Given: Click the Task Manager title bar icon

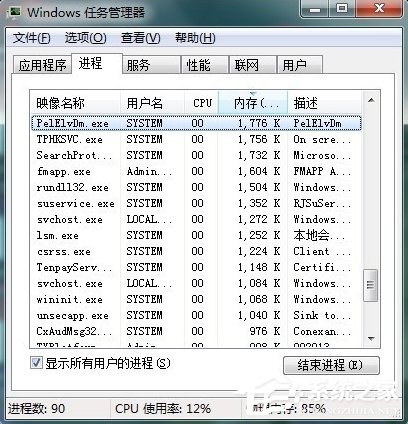Looking at the screenshot, I should pos(15,12).
